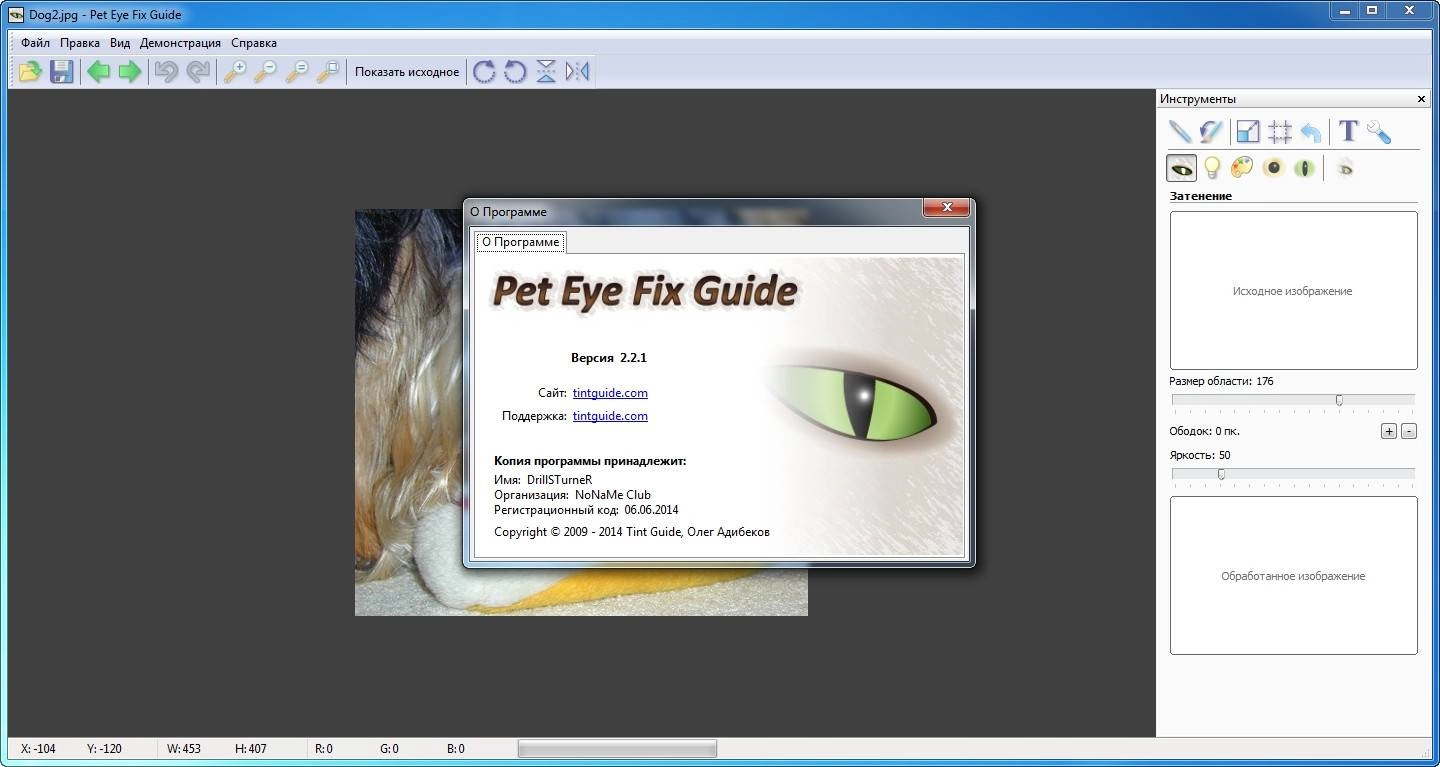Click the 06.06.2014 registration code
1440x767 pixels.
pos(652,510)
